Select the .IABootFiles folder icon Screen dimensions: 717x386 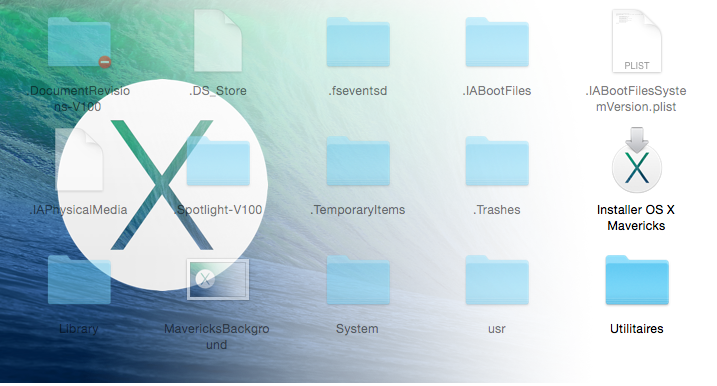(497, 42)
